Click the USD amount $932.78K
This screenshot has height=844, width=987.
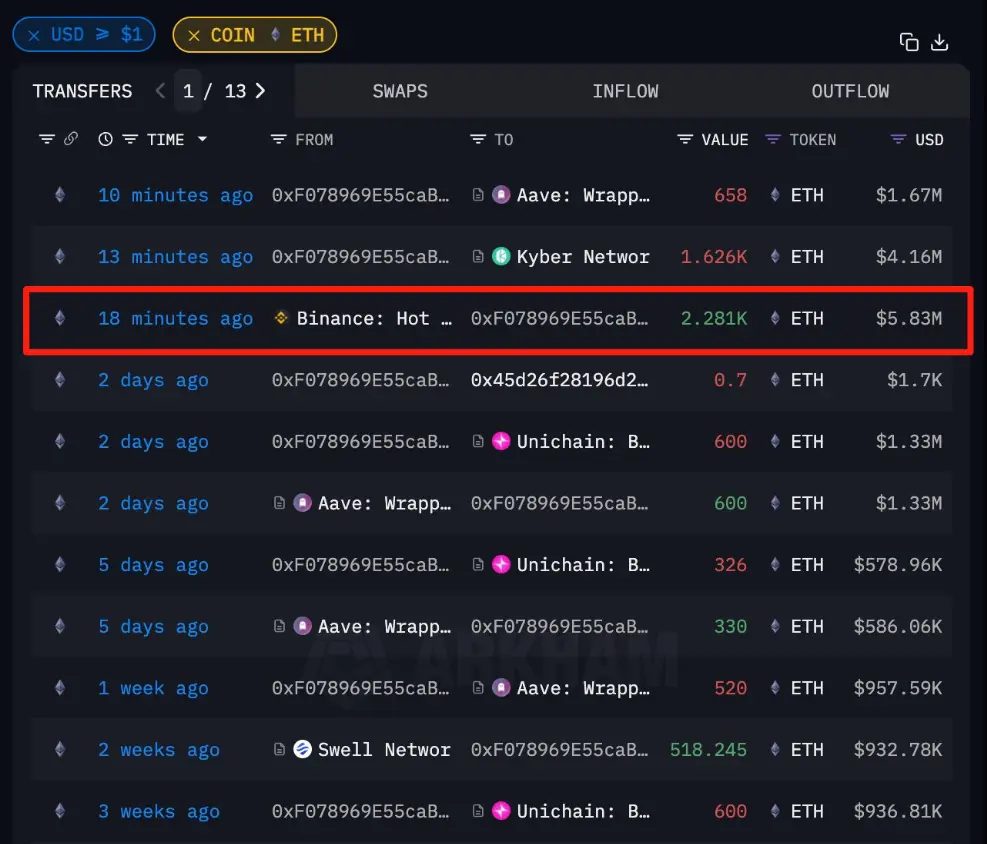898,750
